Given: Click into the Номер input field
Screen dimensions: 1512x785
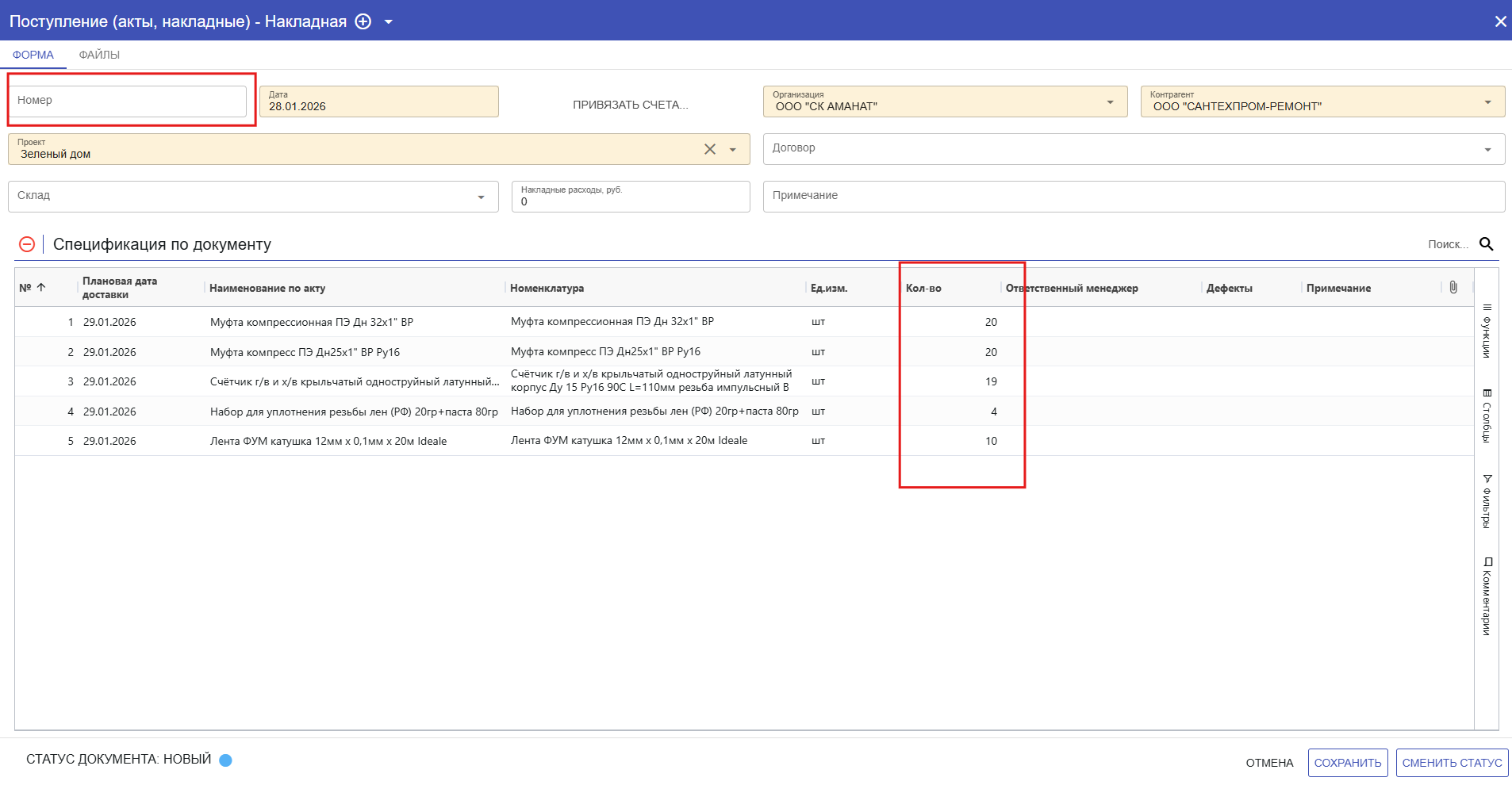Looking at the screenshot, I should (x=127, y=101).
